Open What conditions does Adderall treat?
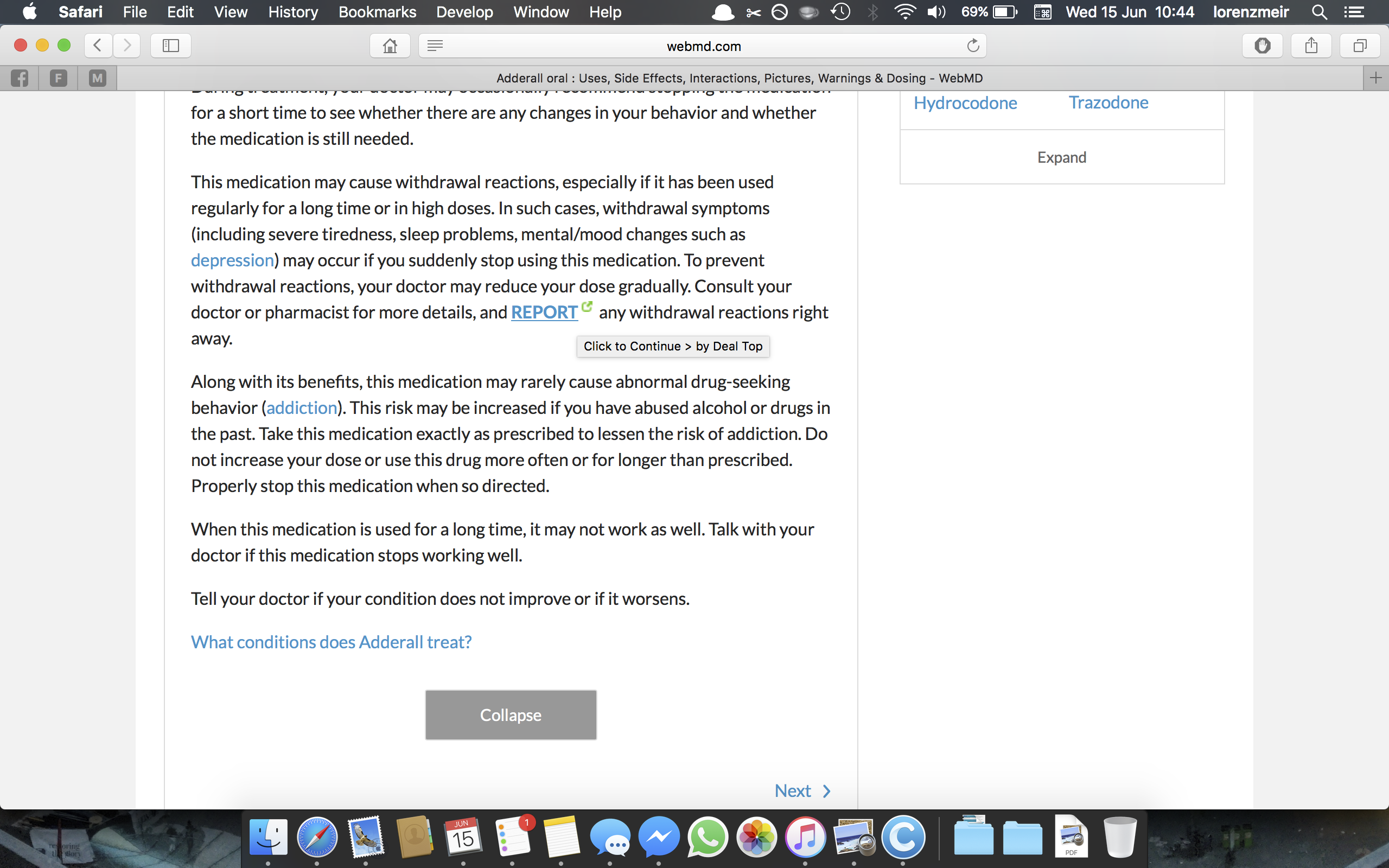Viewport: 1389px width, 868px height. pyautogui.click(x=331, y=642)
